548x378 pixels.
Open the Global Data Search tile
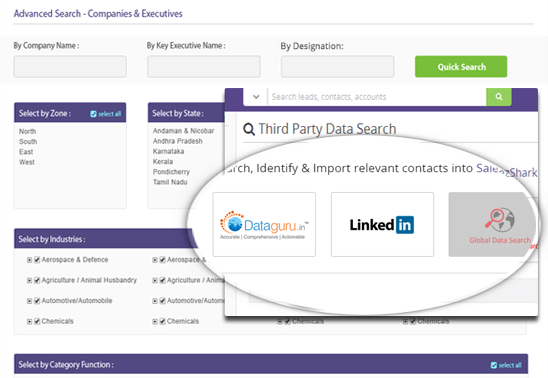pyautogui.click(x=493, y=224)
